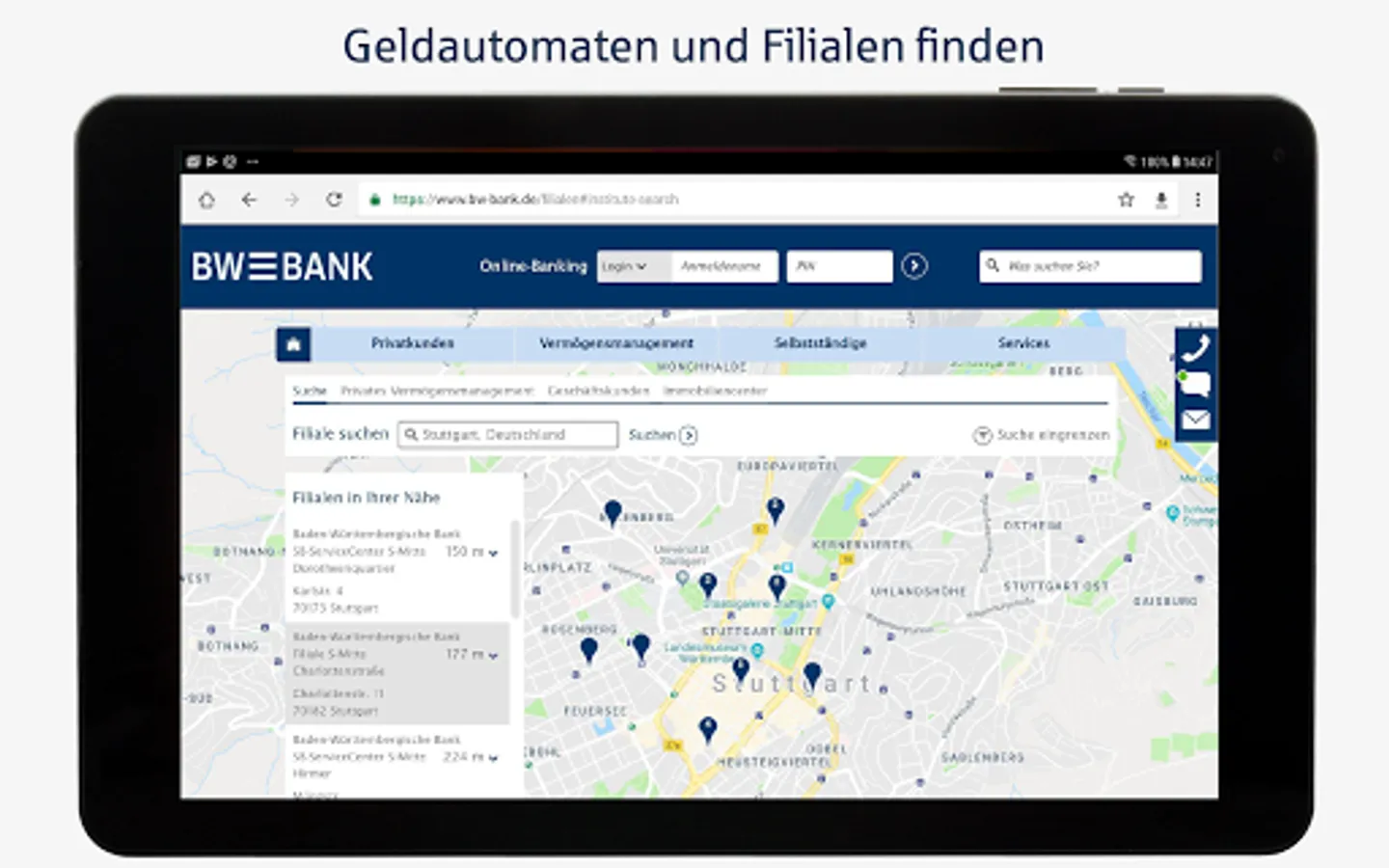The width and height of the screenshot is (1389, 868).
Task: Go back with the browser back arrow
Action: pyautogui.click(x=249, y=200)
